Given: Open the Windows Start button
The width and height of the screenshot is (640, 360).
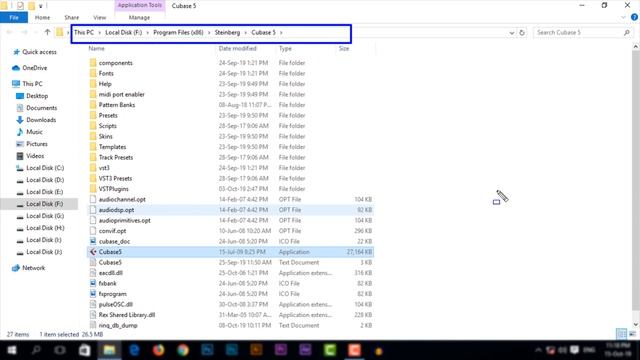Looking at the screenshot, I should (x=12, y=350).
